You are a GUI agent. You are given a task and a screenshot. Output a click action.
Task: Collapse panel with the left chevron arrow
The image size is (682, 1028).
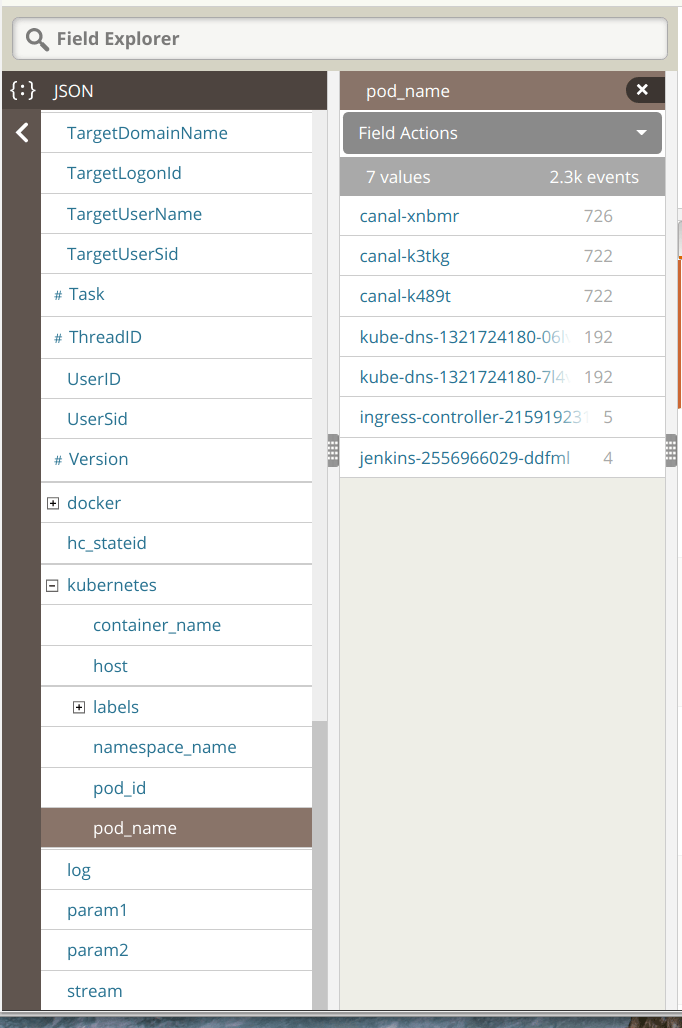[x=22, y=133]
